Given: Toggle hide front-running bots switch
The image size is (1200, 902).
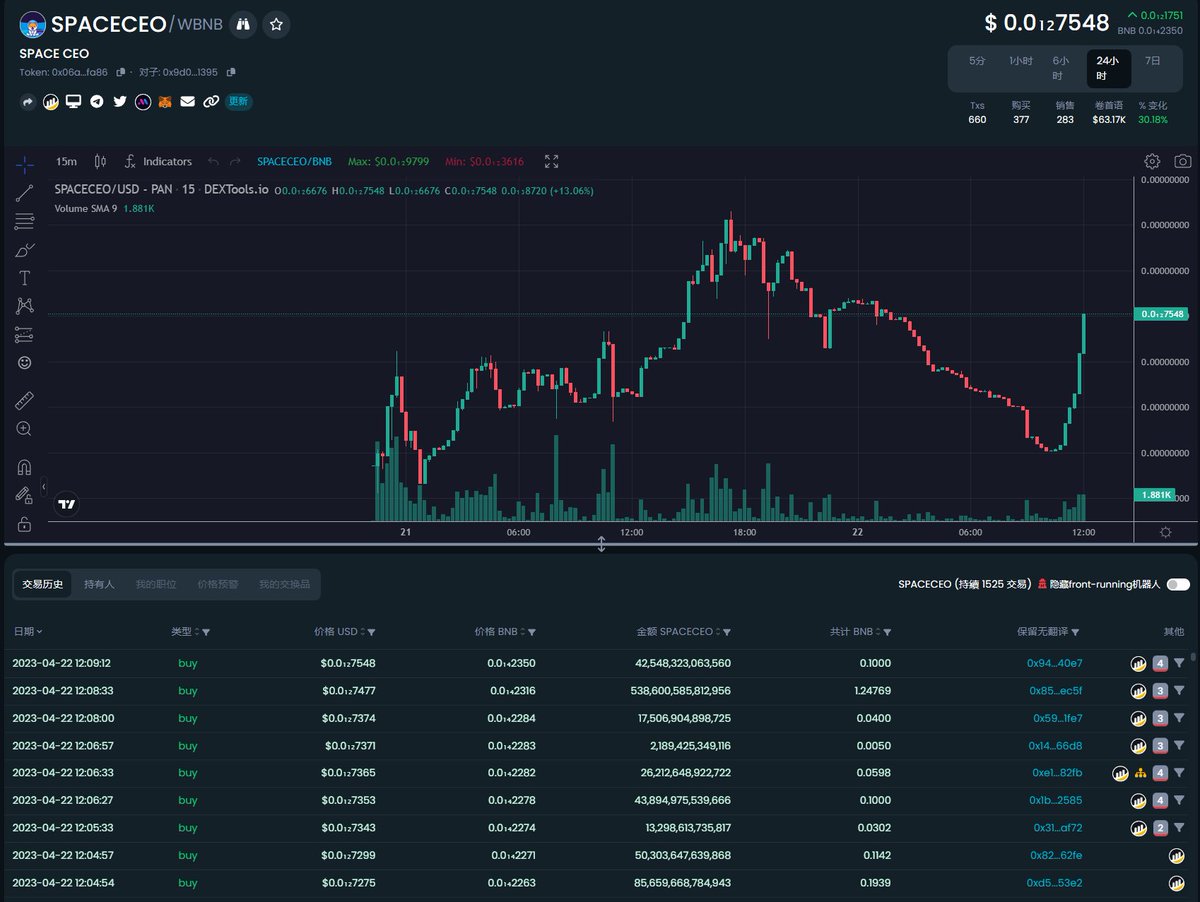Looking at the screenshot, I should pos(1177,584).
